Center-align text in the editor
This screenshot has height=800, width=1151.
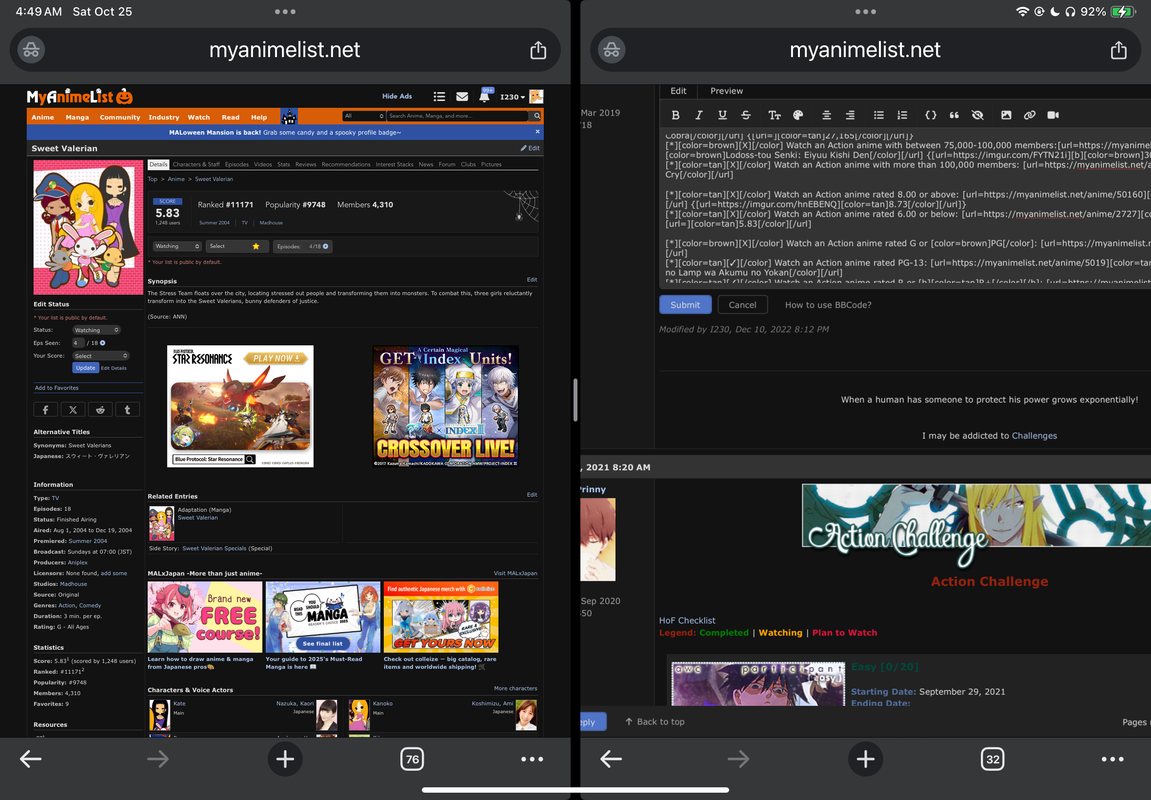coord(827,115)
